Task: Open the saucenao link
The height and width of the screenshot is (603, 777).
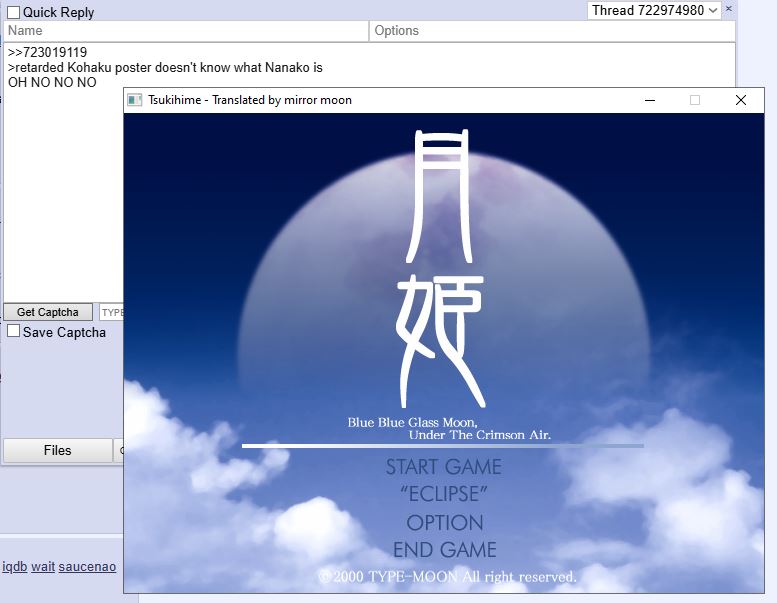Action: pyautogui.click(x=87, y=567)
